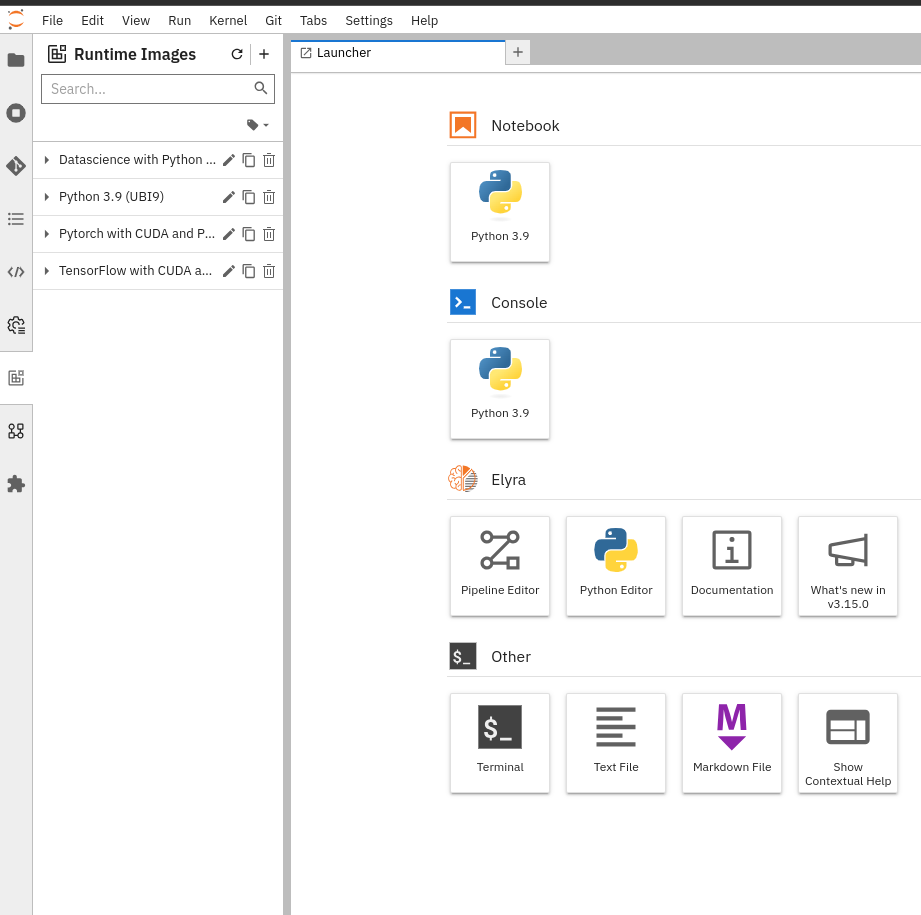Delete Pytorch with CUDA runtime image
The height and width of the screenshot is (915, 921).
[x=269, y=234]
